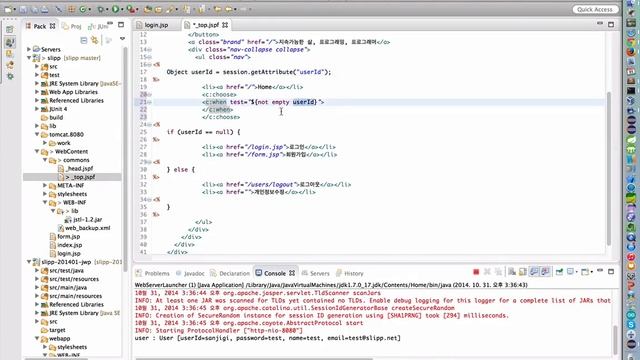
Task: Toggle code folding marker at line 20
Action: [x=149, y=95]
